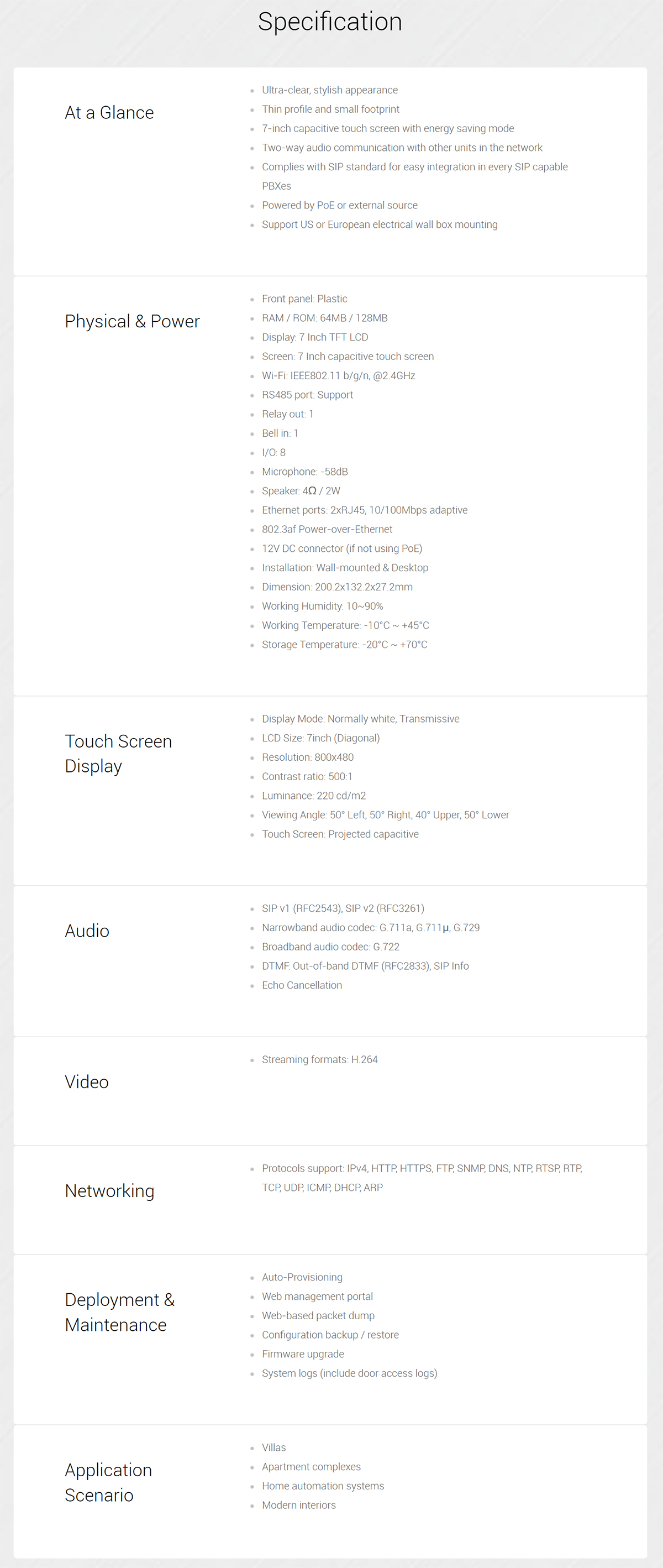Viewport: 663px width, 1568px height.
Task: Select the Networking section heading
Action: 109,1190
